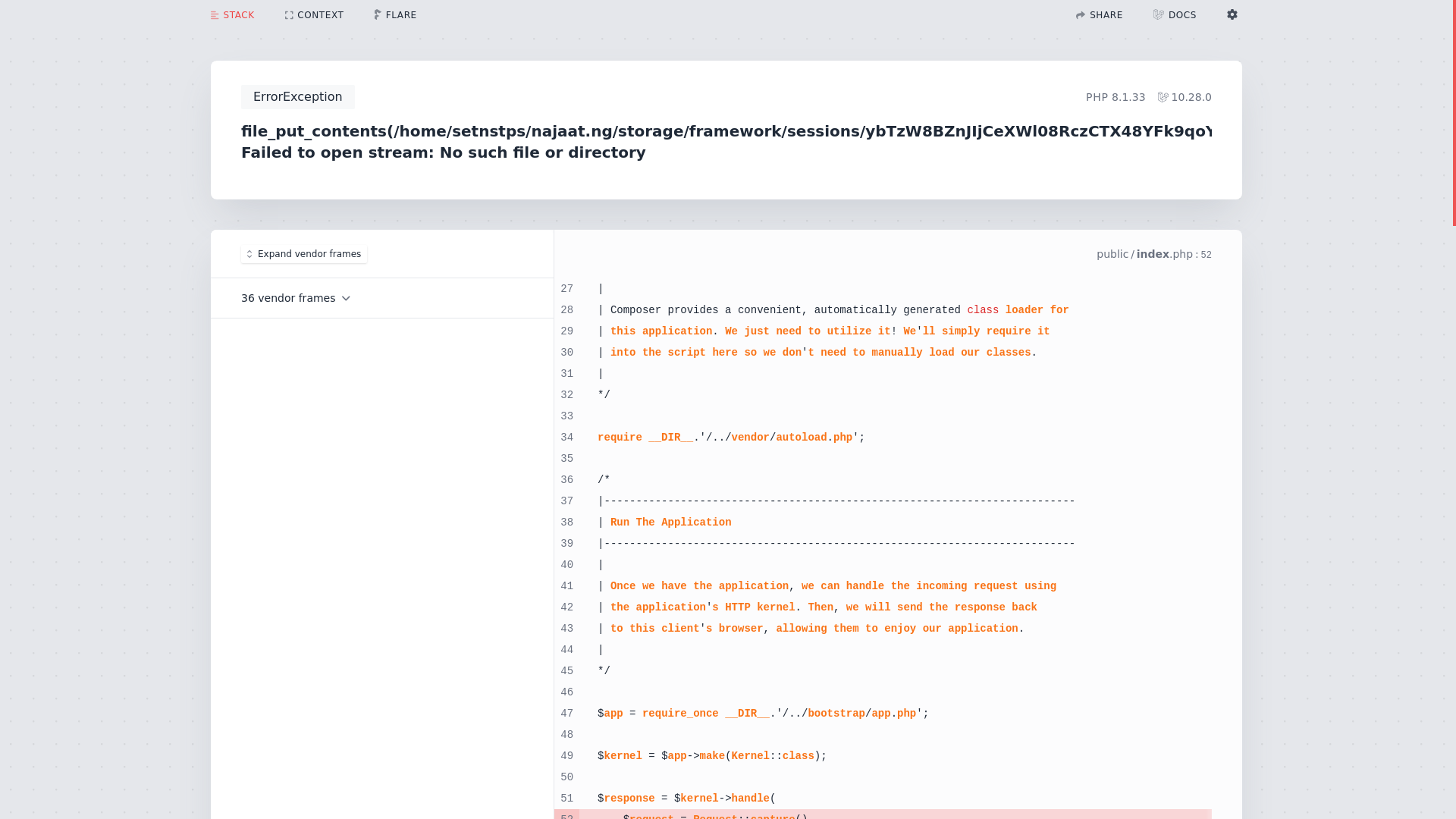The width and height of the screenshot is (1456, 819).
Task: Click the ErrorException label
Action: 297,97
